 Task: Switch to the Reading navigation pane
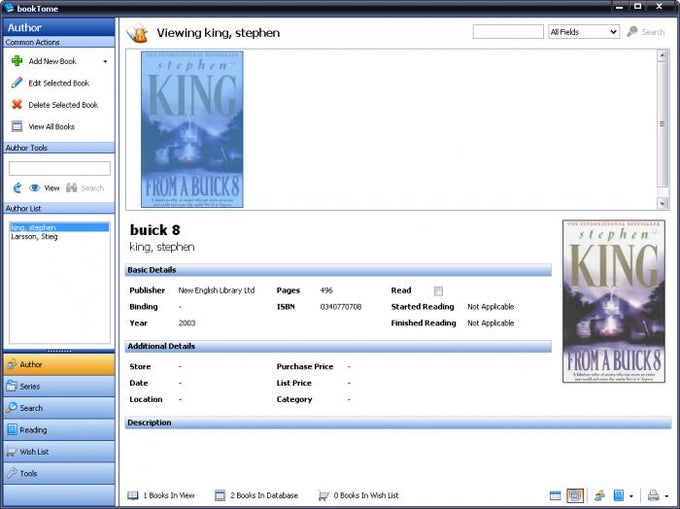pos(59,430)
